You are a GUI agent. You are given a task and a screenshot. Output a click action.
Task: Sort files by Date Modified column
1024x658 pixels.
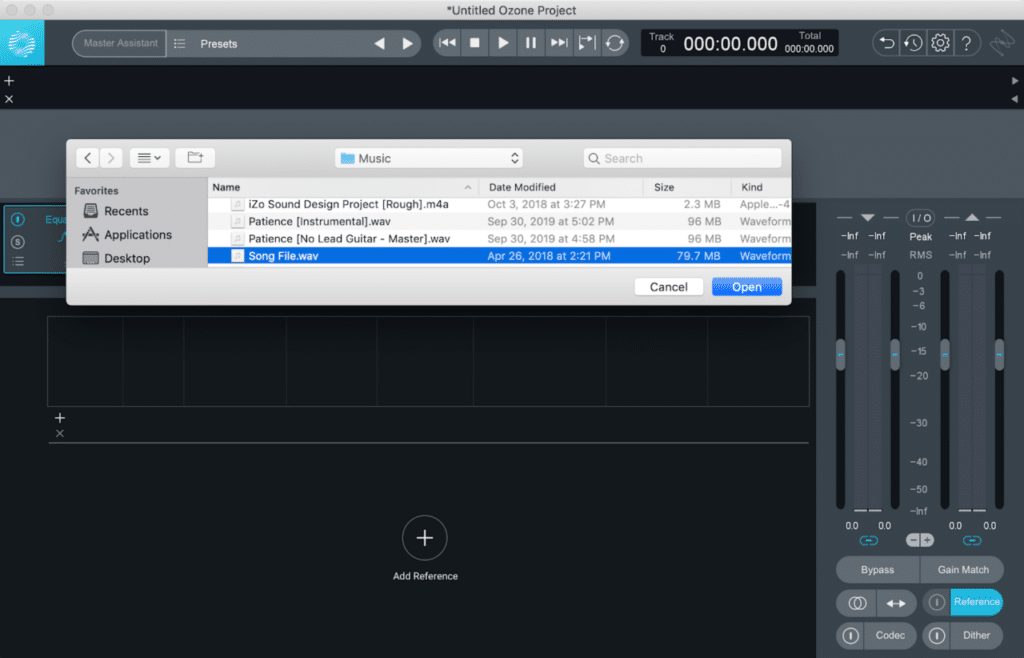(x=561, y=187)
